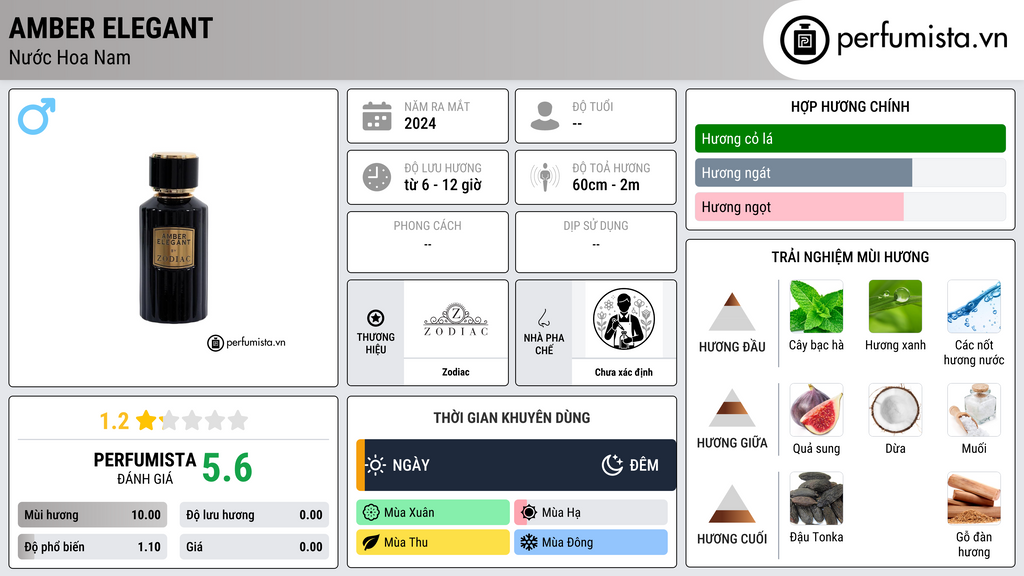Click the perfumista.vn watermark under the bottle
Screen dimensions: 1024x576
tap(247, 342)
